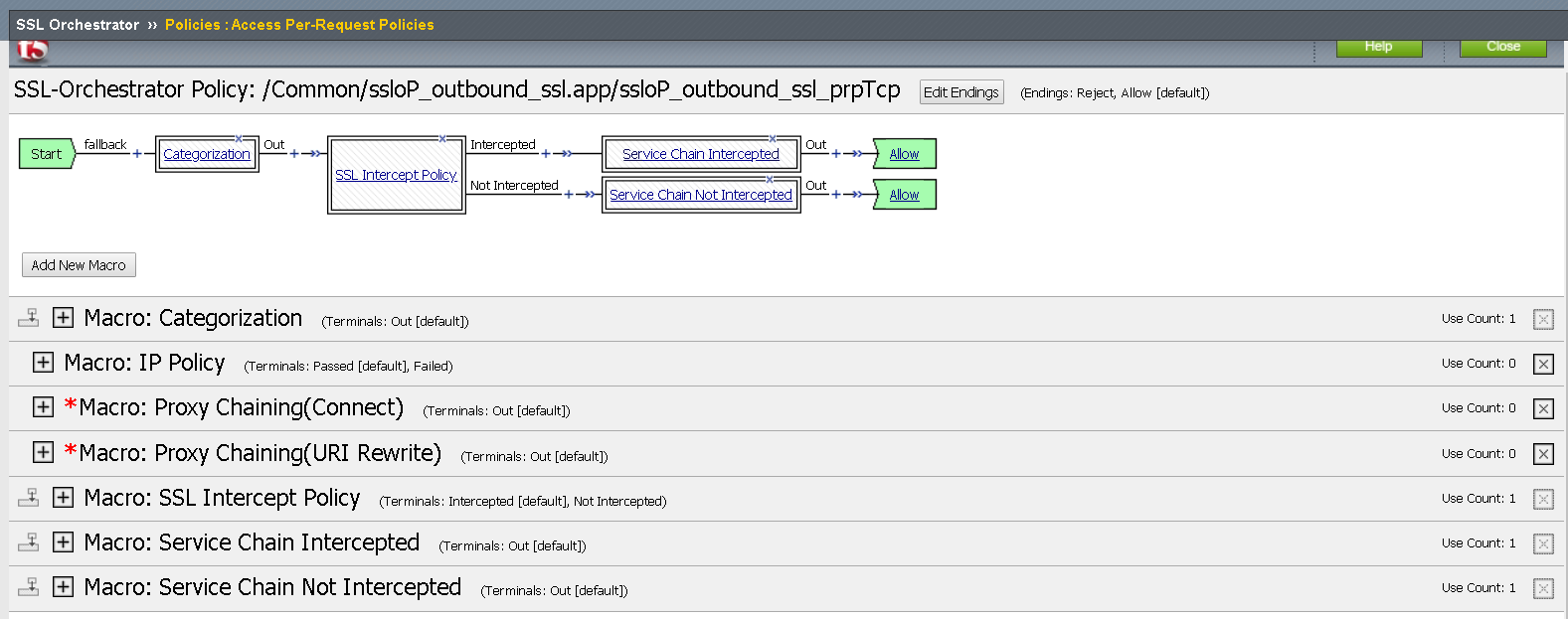Click '(Endings: Reject, Allow [default])' text
Image resolution: width=1568 pixels, height=619 pixels.
(1115, 93)
